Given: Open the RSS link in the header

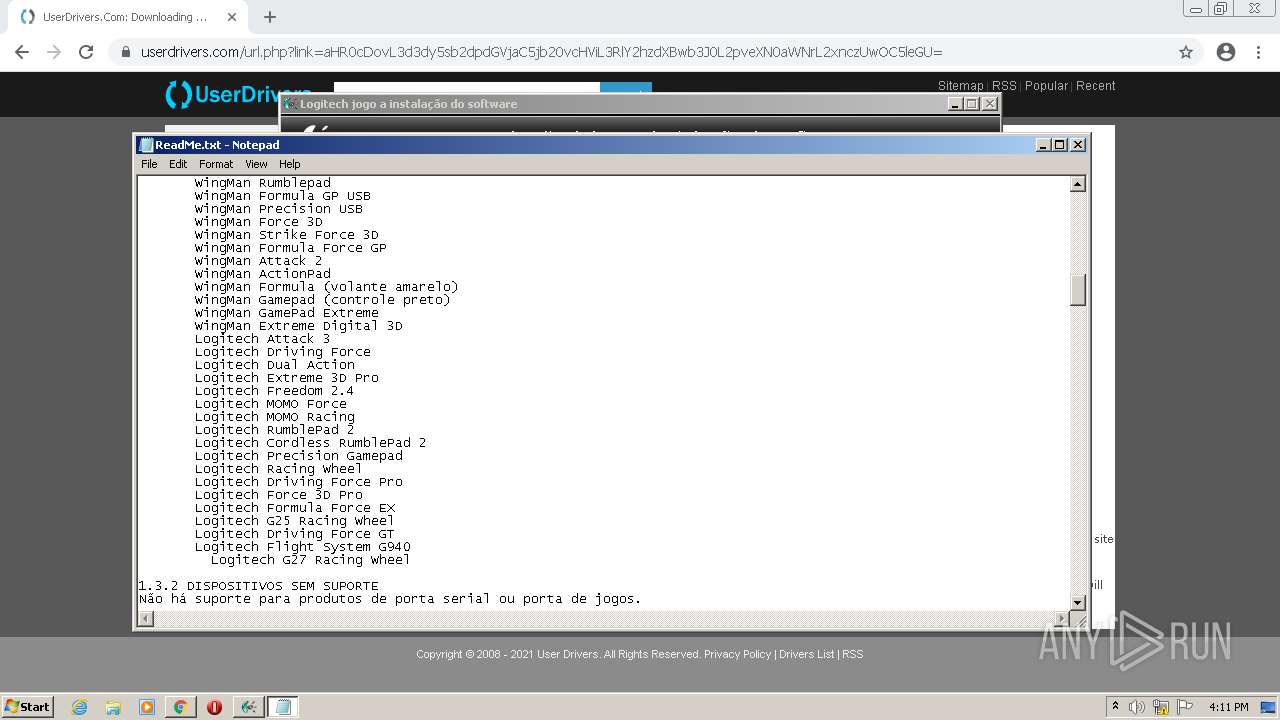Looking at the screenshot, I should pyautogui.click(x=1004, y=86).
